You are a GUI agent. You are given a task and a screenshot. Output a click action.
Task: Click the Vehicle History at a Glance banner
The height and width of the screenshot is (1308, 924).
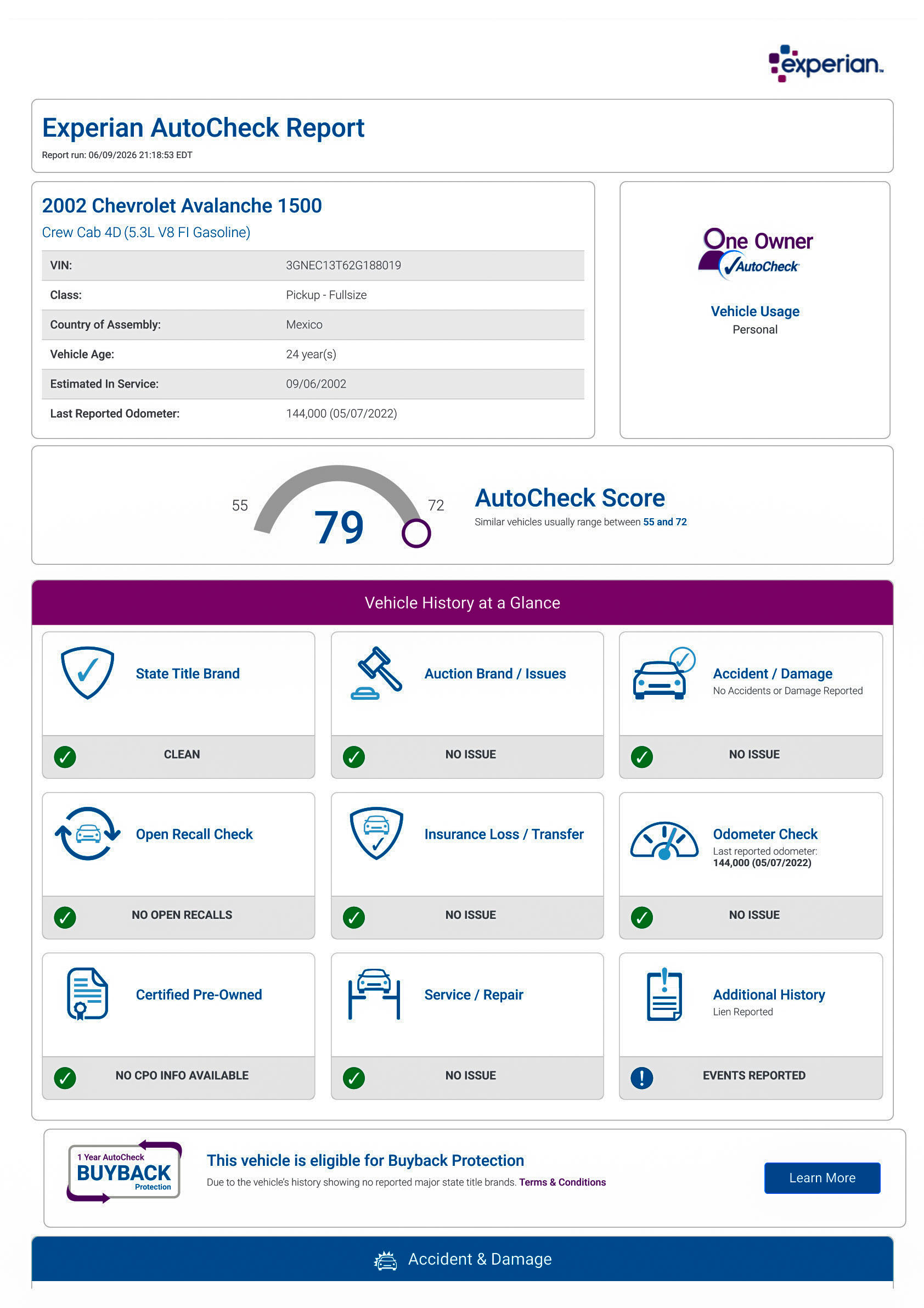(463, 603)
